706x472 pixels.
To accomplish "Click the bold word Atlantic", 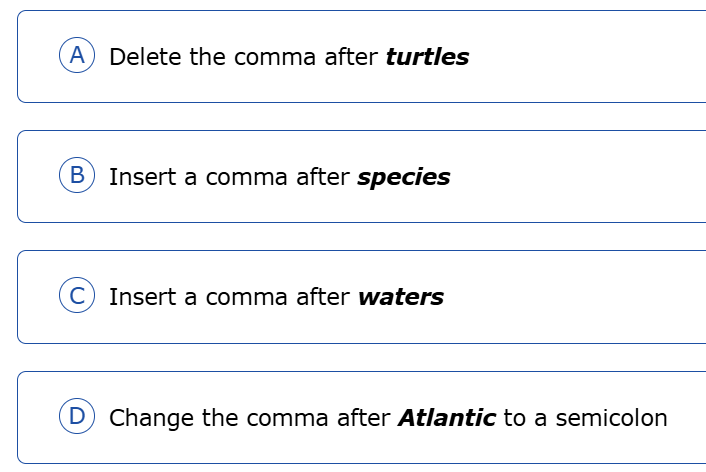I will point(447,417).
